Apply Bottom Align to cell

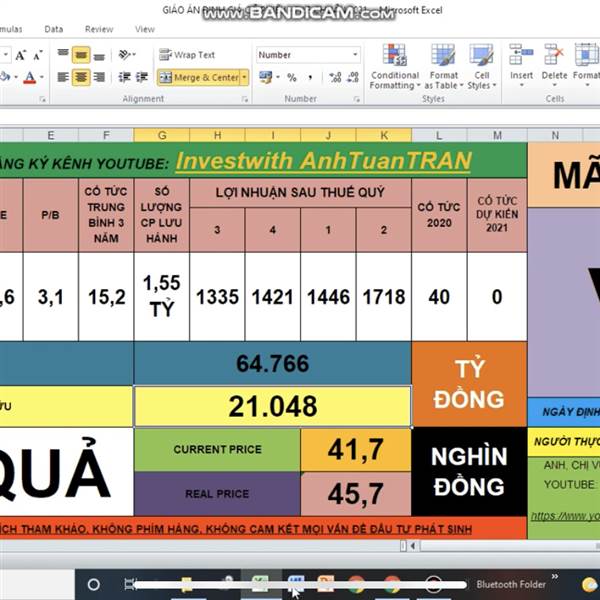(x=99, y=55)
